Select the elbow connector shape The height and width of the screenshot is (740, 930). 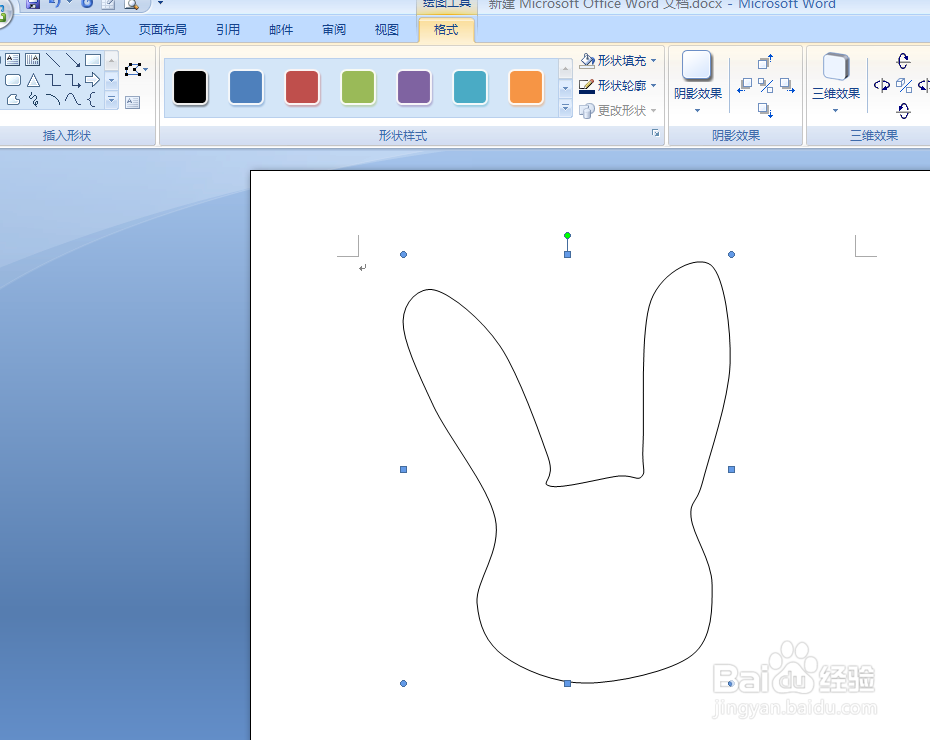(x=53, y=80)
